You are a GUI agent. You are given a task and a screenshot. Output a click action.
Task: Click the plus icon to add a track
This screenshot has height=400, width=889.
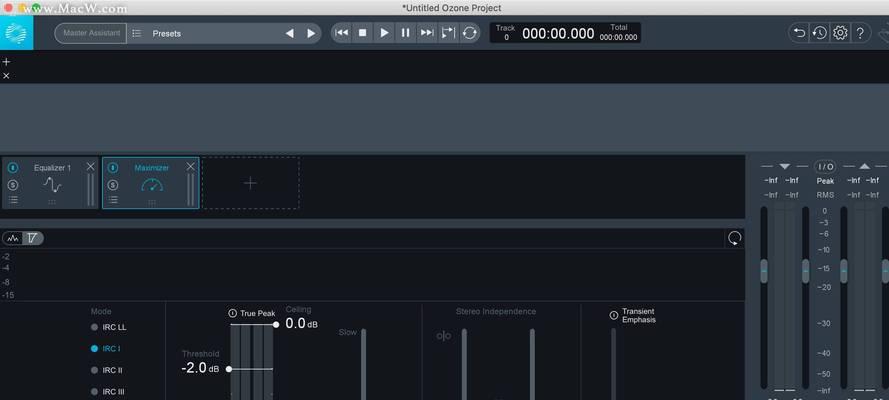click(6, 62)
